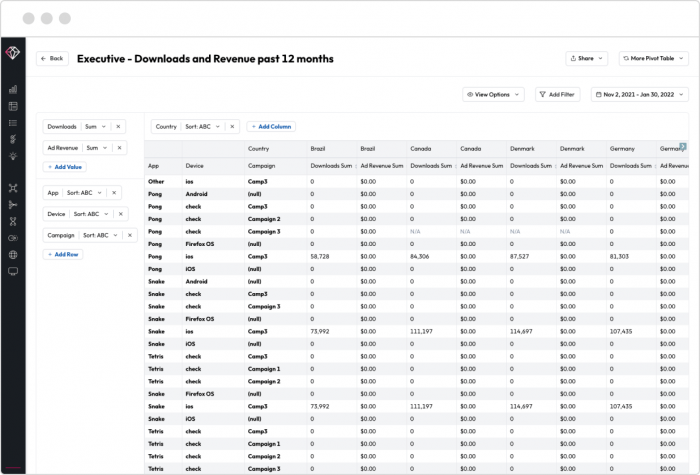Open Country Sort: ABC dropdown
Screen dimensions: 700x475
(x=203, y=127)
